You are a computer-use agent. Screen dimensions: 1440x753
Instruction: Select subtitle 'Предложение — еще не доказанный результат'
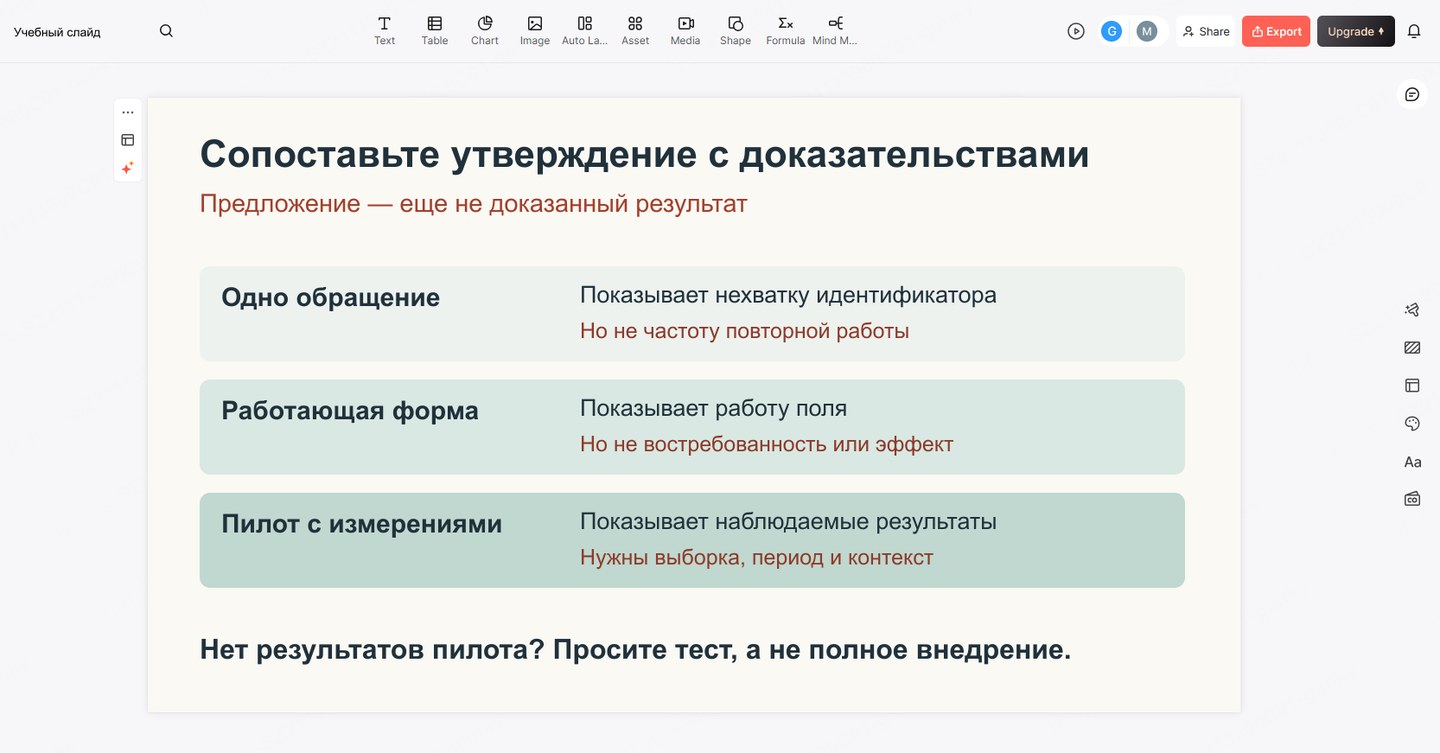[473, 204]
